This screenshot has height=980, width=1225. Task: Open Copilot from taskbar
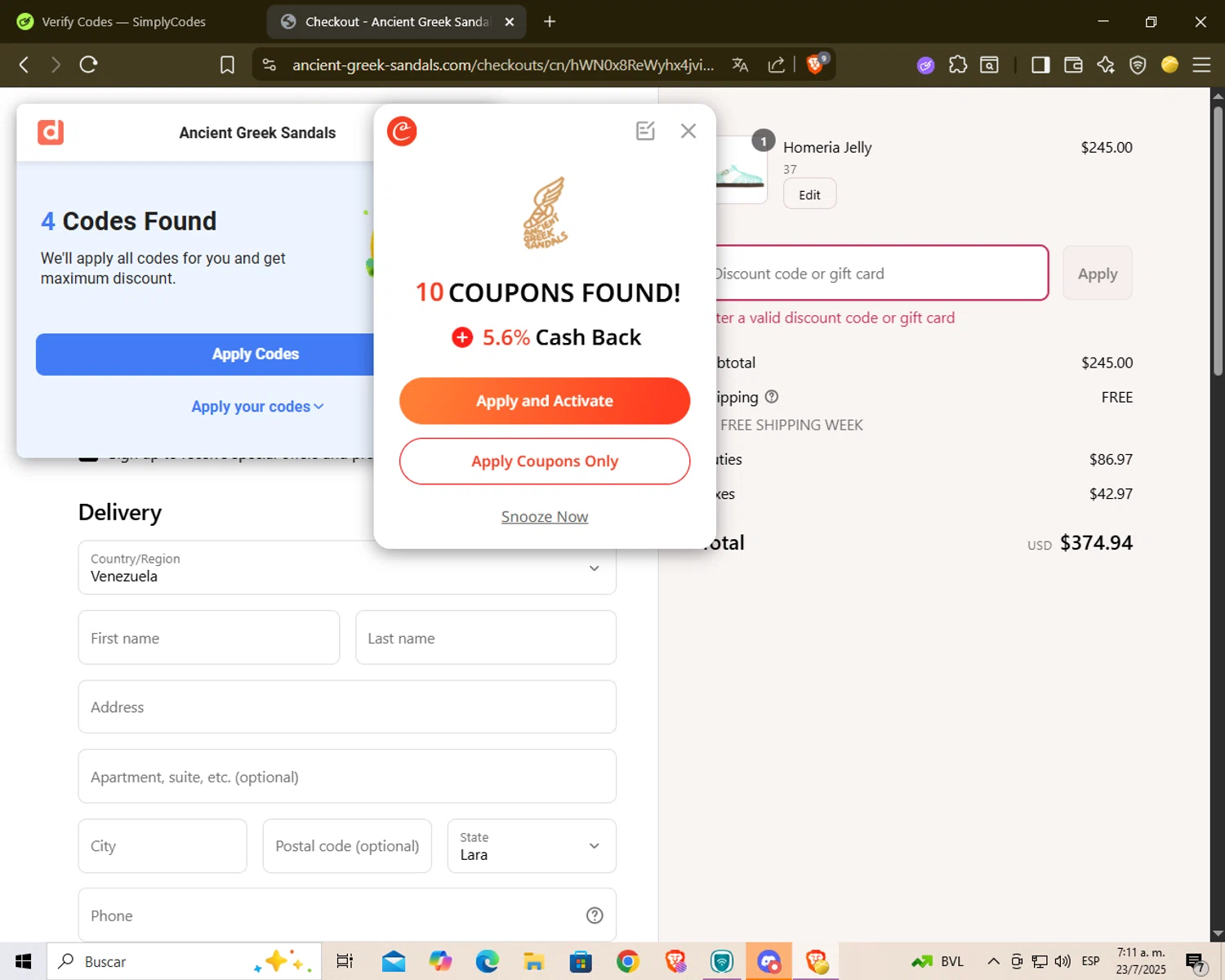[440, 961]
